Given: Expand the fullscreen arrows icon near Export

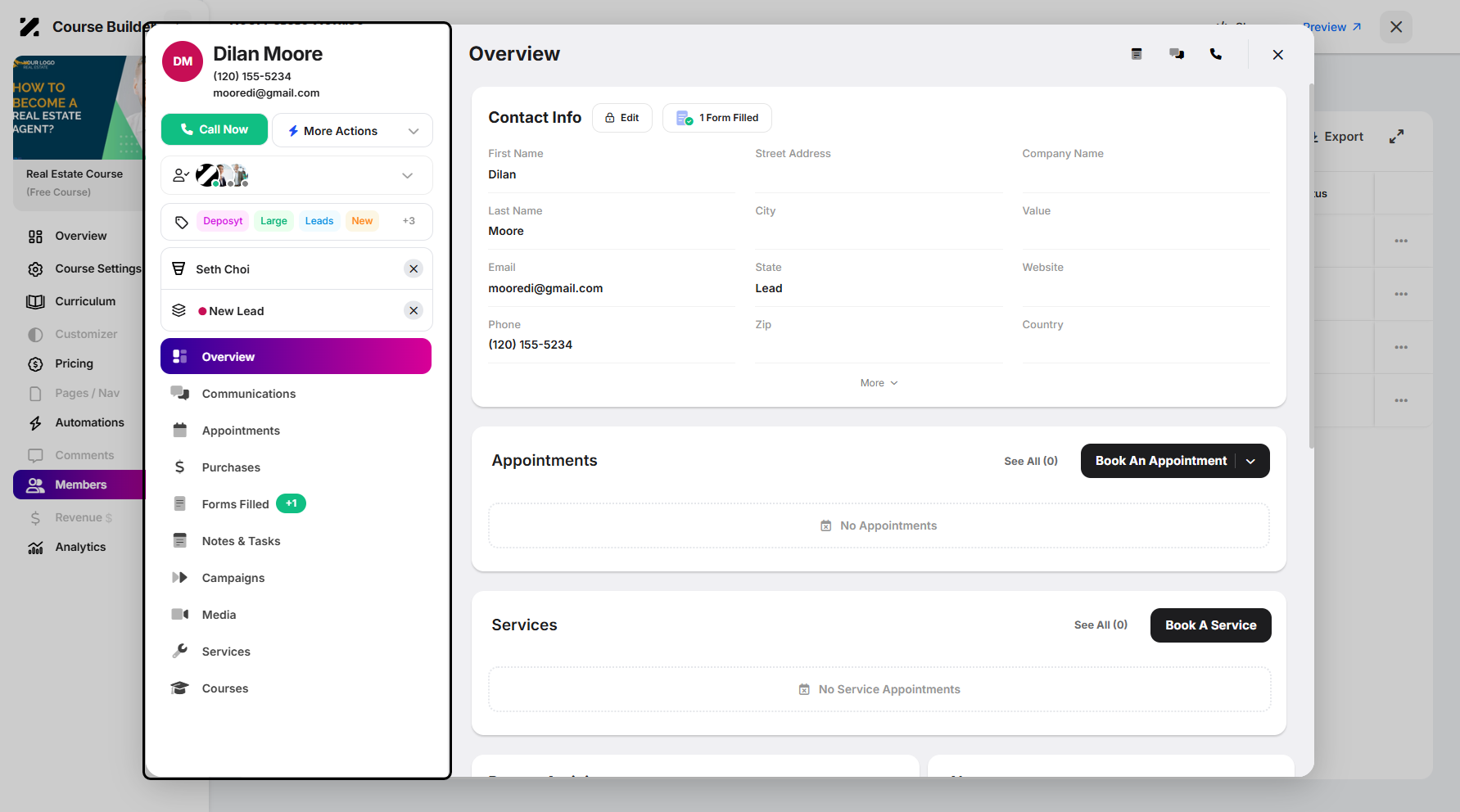Looking at the screenshot, I should [x=1396, y=137].
